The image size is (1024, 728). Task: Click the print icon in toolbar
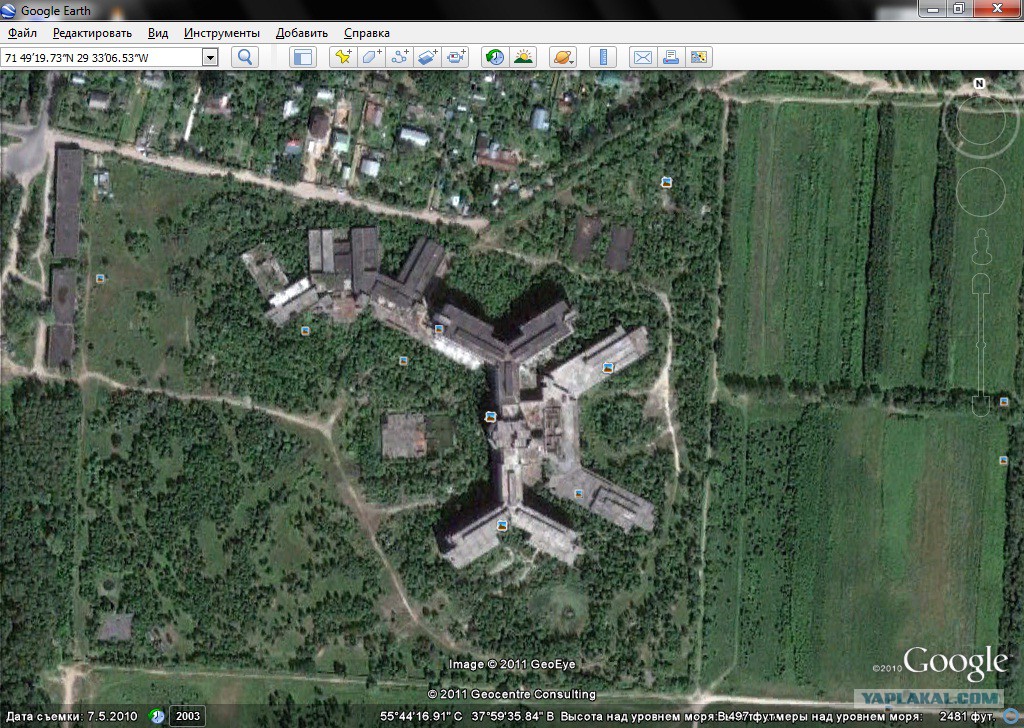671,57
